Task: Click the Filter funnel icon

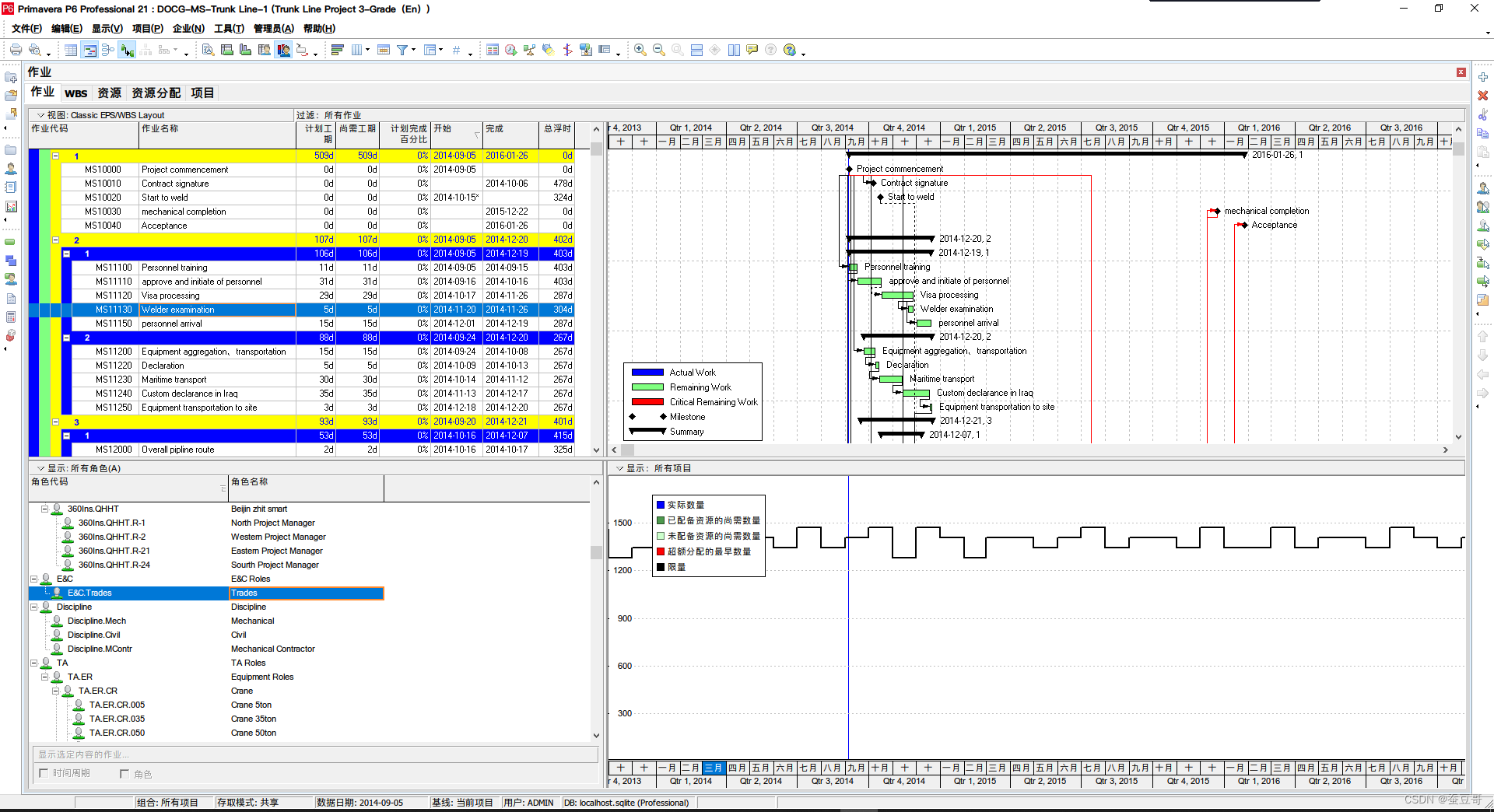Action: [x=402, y=50]
